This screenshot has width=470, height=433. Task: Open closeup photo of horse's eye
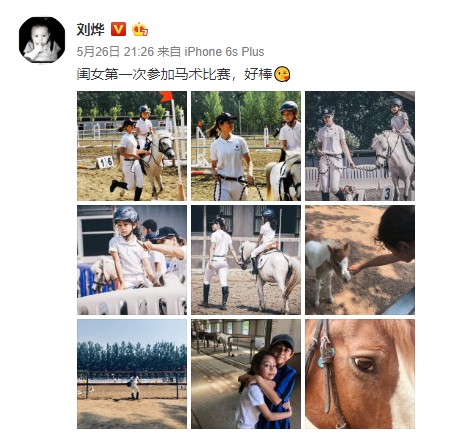click(360, 374)
